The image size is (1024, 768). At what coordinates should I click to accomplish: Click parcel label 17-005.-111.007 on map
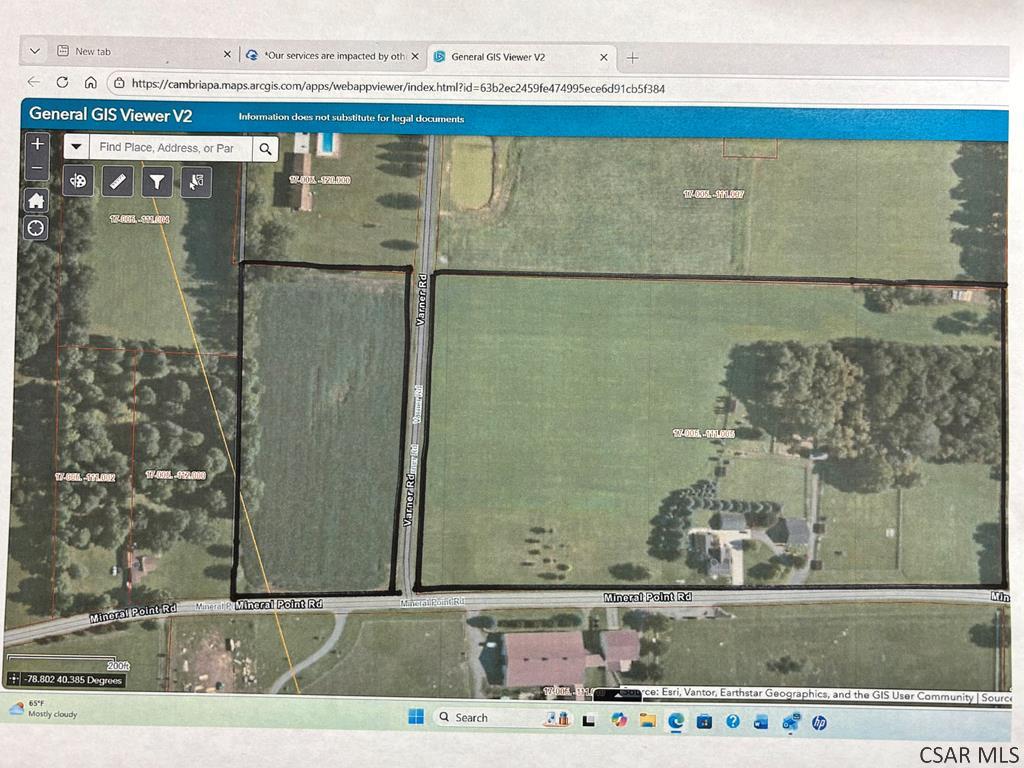(713, 194)
